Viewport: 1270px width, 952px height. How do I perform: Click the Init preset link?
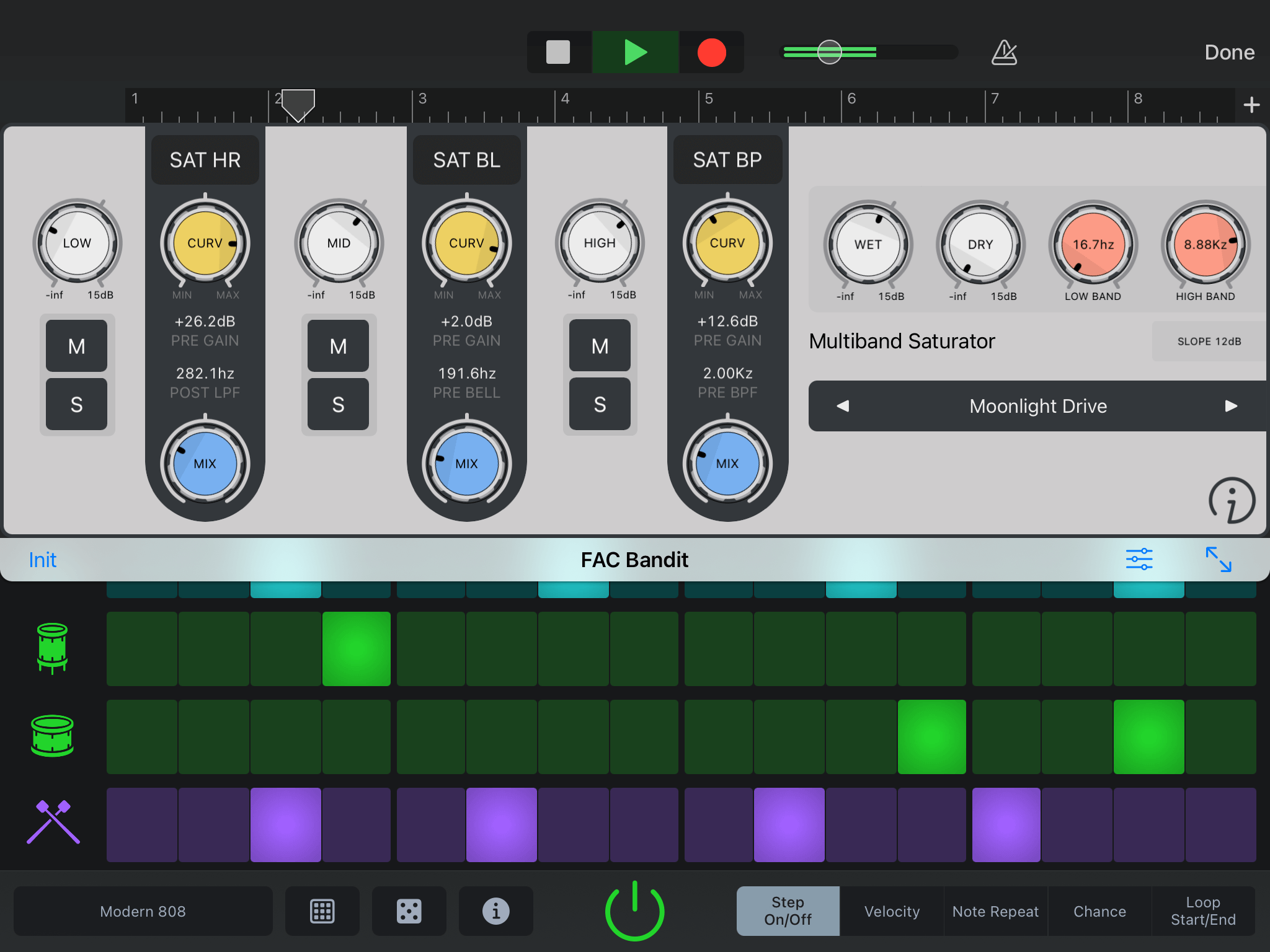point(43,560)
